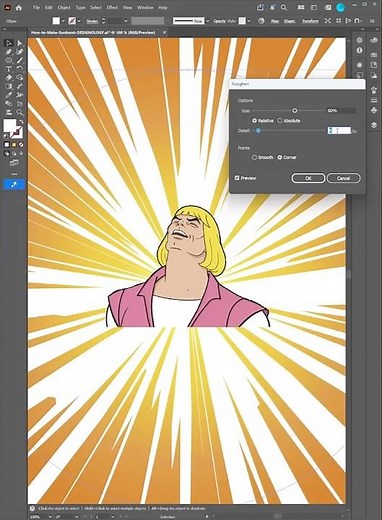
Task: Open the Arrange Documents icon
Action: coord(301,7)
